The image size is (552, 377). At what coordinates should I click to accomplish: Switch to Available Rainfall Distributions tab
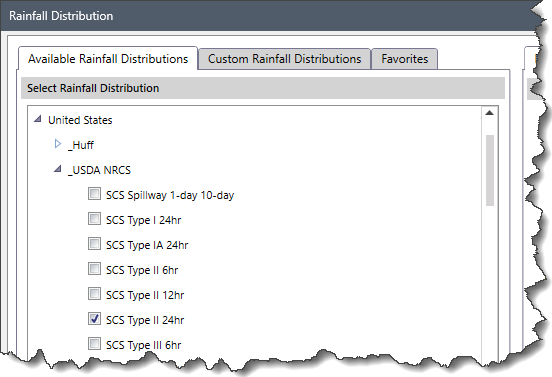coord(108,58)
